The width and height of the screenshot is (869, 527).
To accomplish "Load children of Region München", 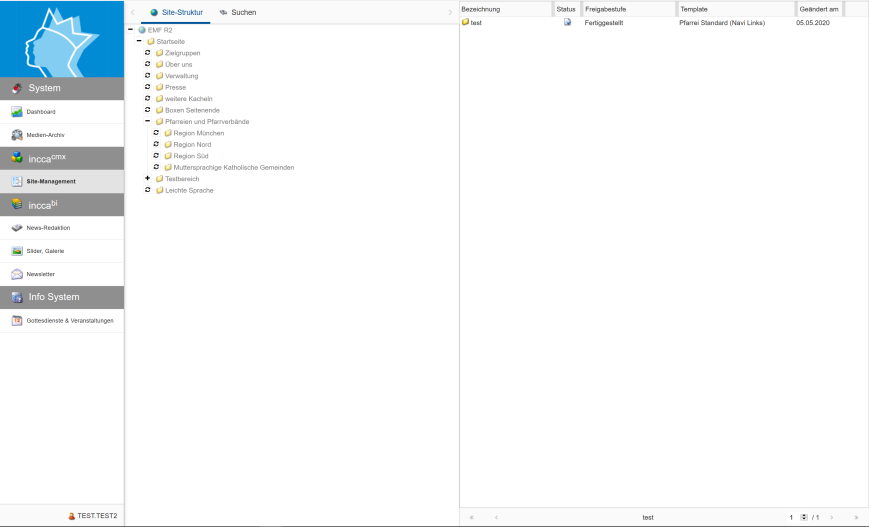I will click(156, 133).
